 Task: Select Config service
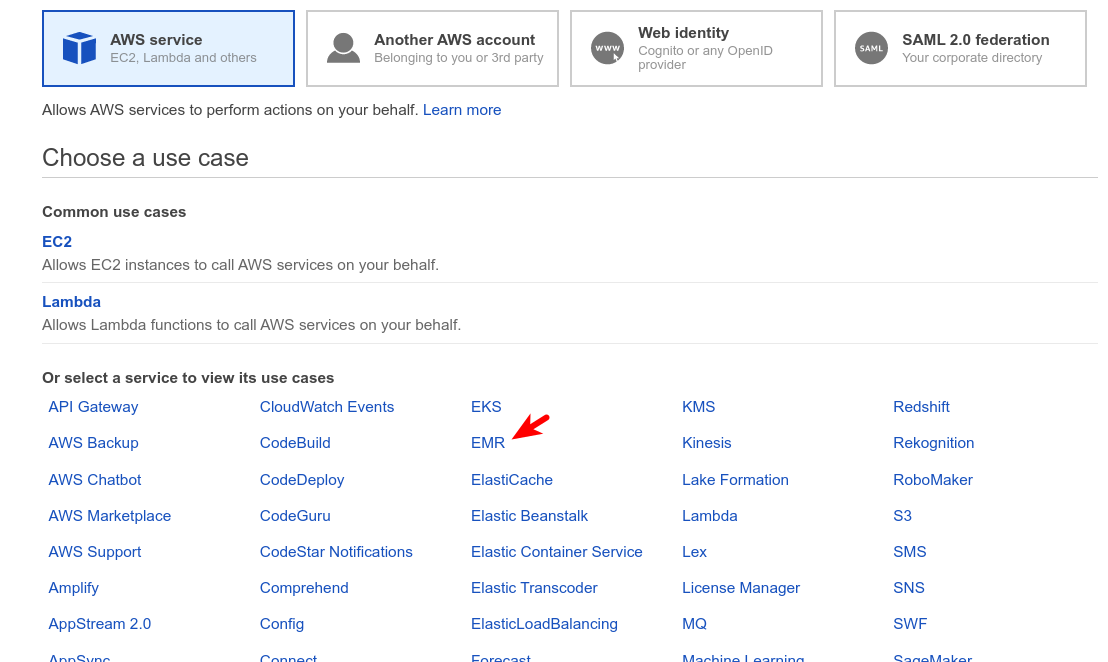coord(281,624)
